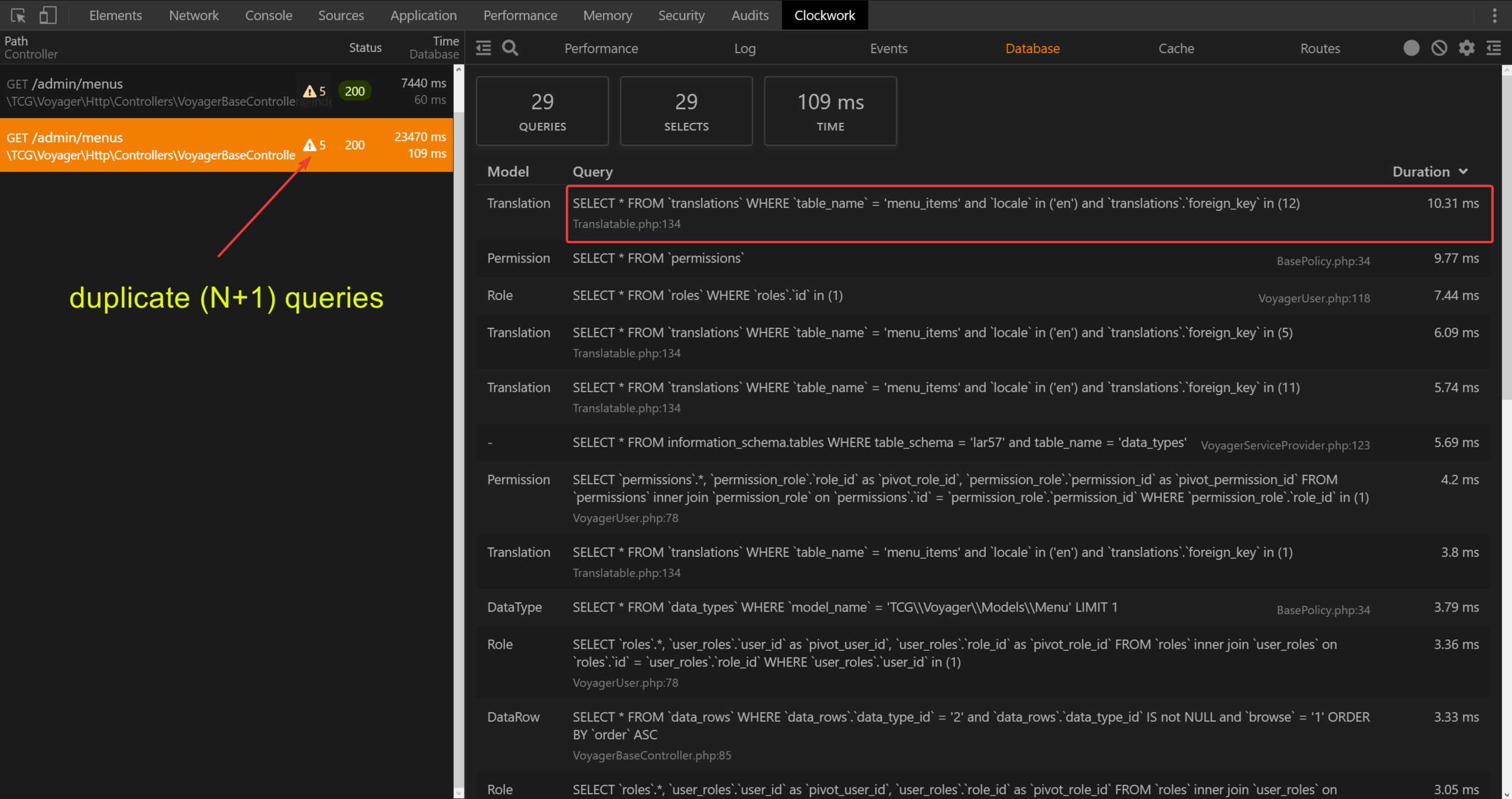The image size is (1512, 799).
Task: Sort by Duration column dropdown arrow
Action: coord(1464,172)
